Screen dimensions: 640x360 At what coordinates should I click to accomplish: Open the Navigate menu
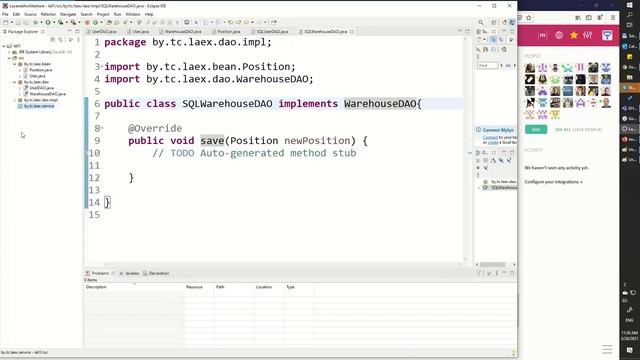pyautogui.click(x=68, y=14)
